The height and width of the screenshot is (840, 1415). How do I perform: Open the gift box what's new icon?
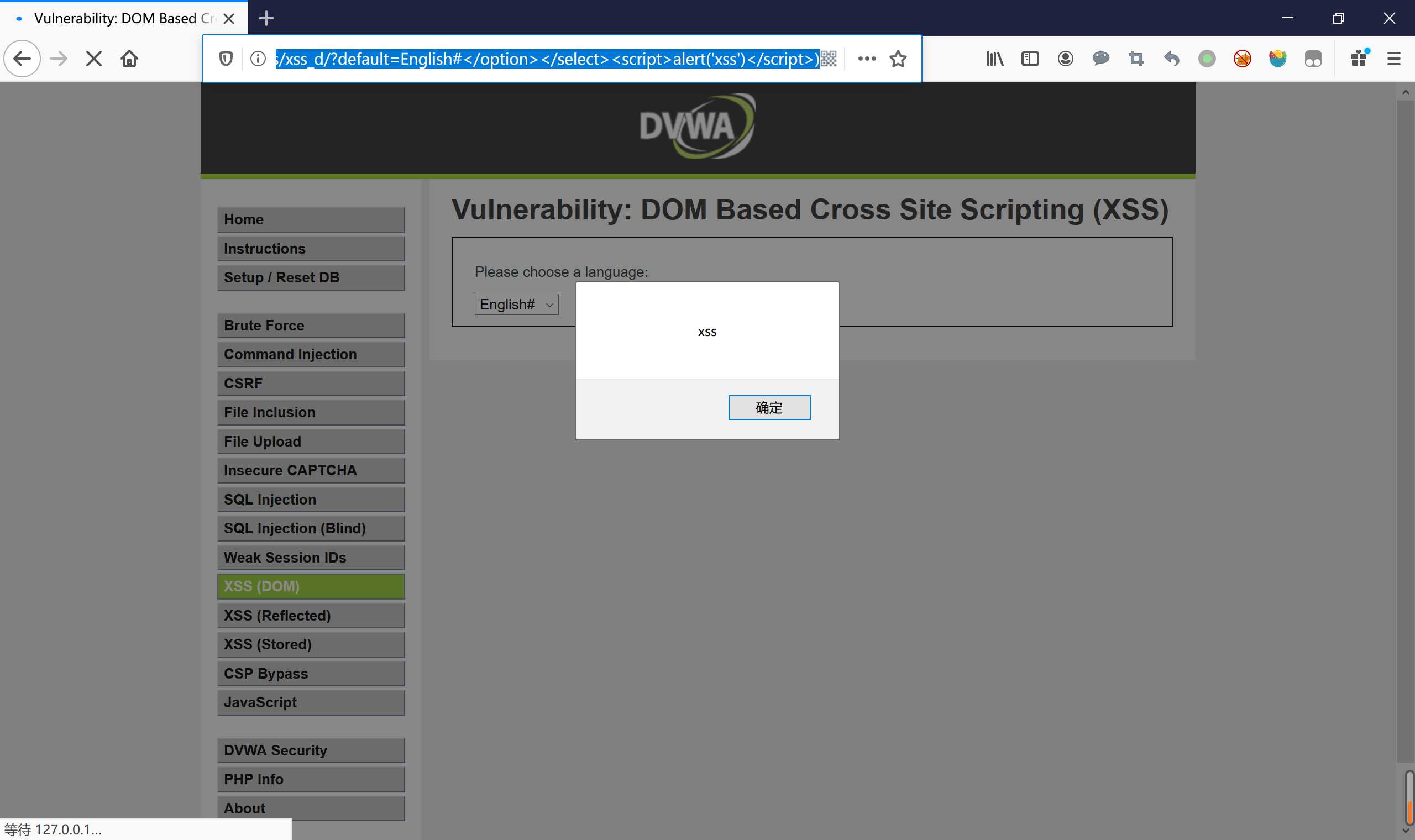point(1359,58)
